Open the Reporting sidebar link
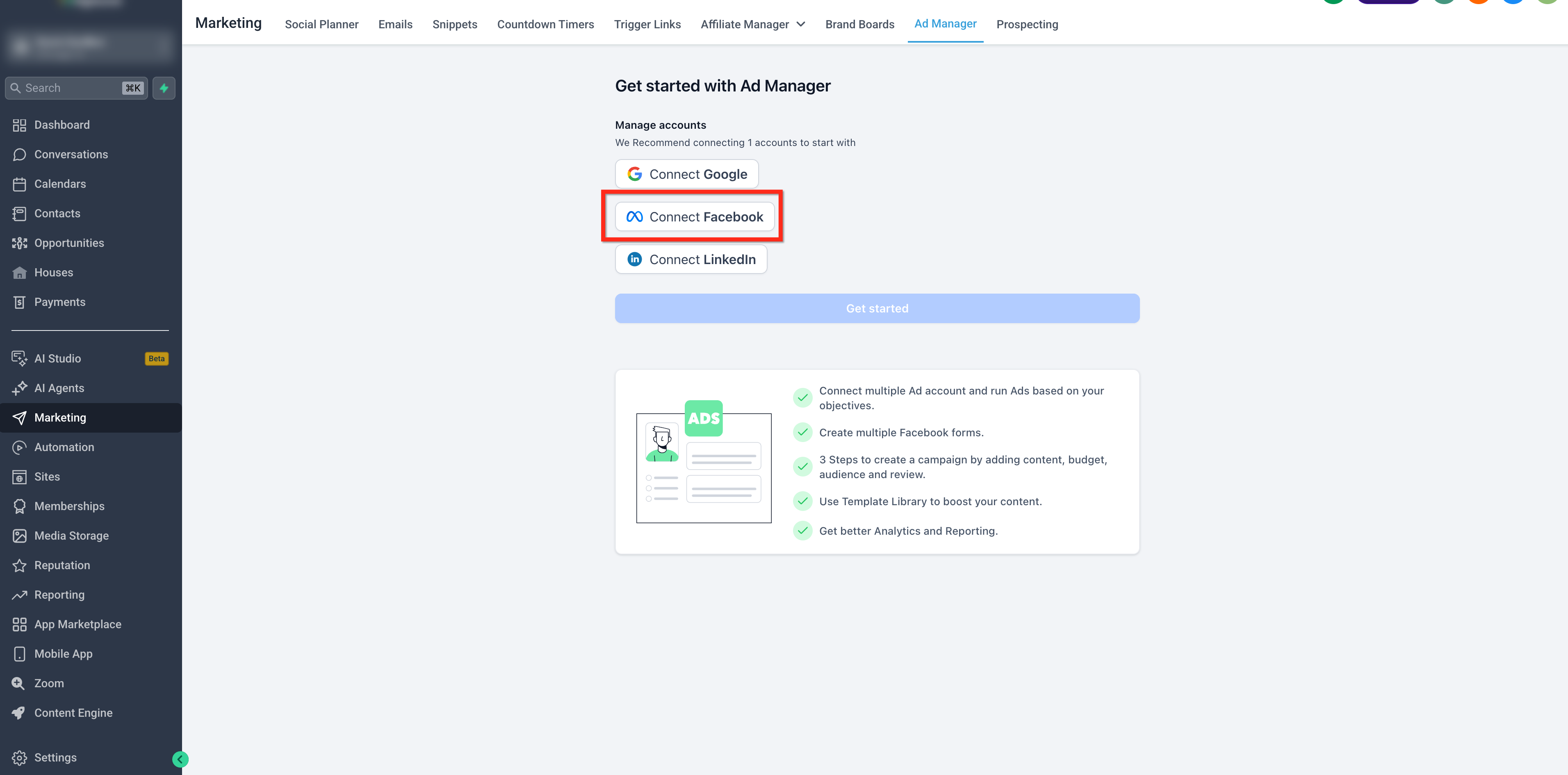The image size is (1568, 775). (x=59, y=595)
